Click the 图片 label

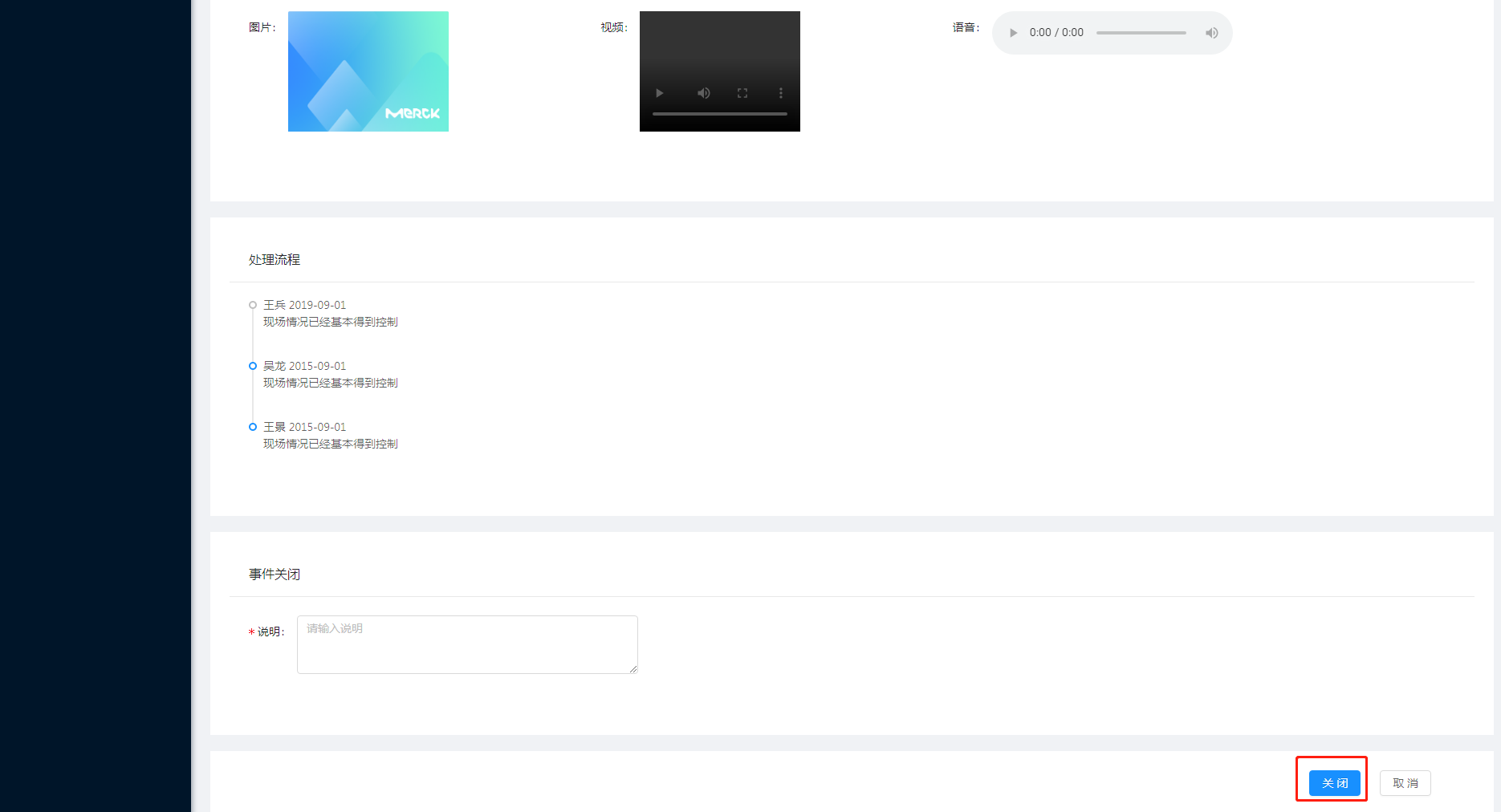(262, 27)
